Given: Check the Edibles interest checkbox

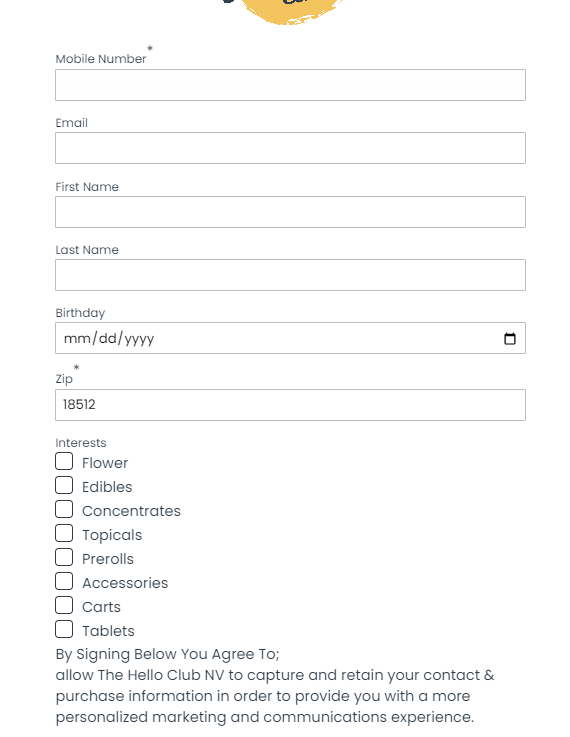Looking at the screenshot, I should tap(64, 485).
